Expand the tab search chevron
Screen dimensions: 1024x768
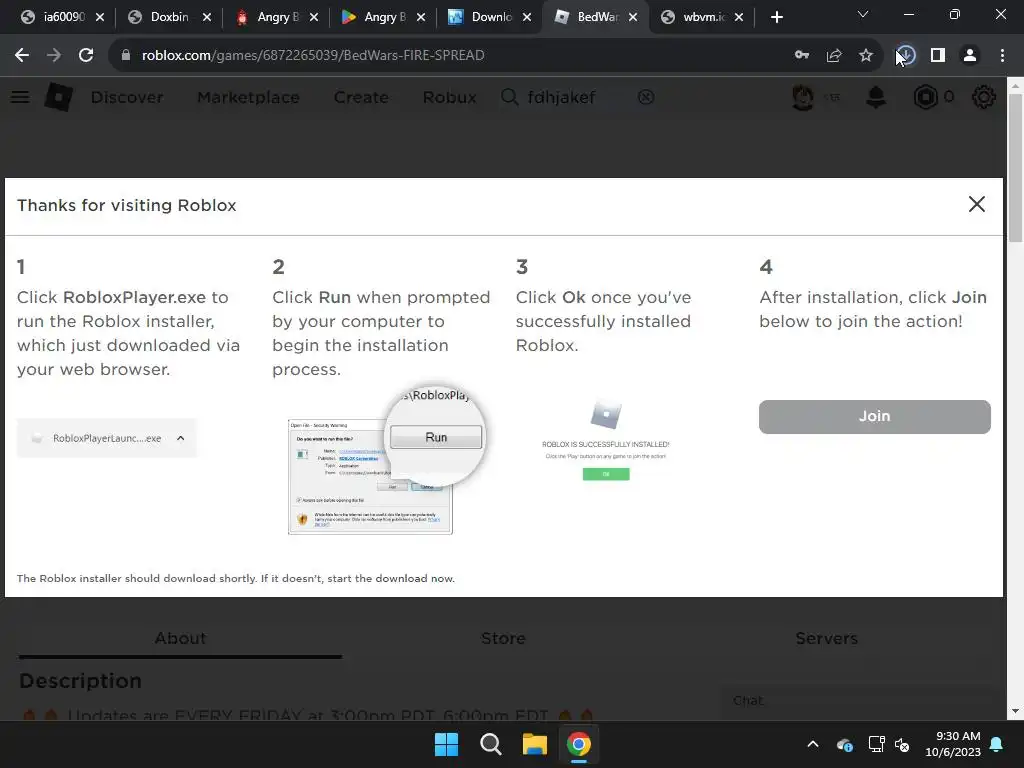[863, 14]
